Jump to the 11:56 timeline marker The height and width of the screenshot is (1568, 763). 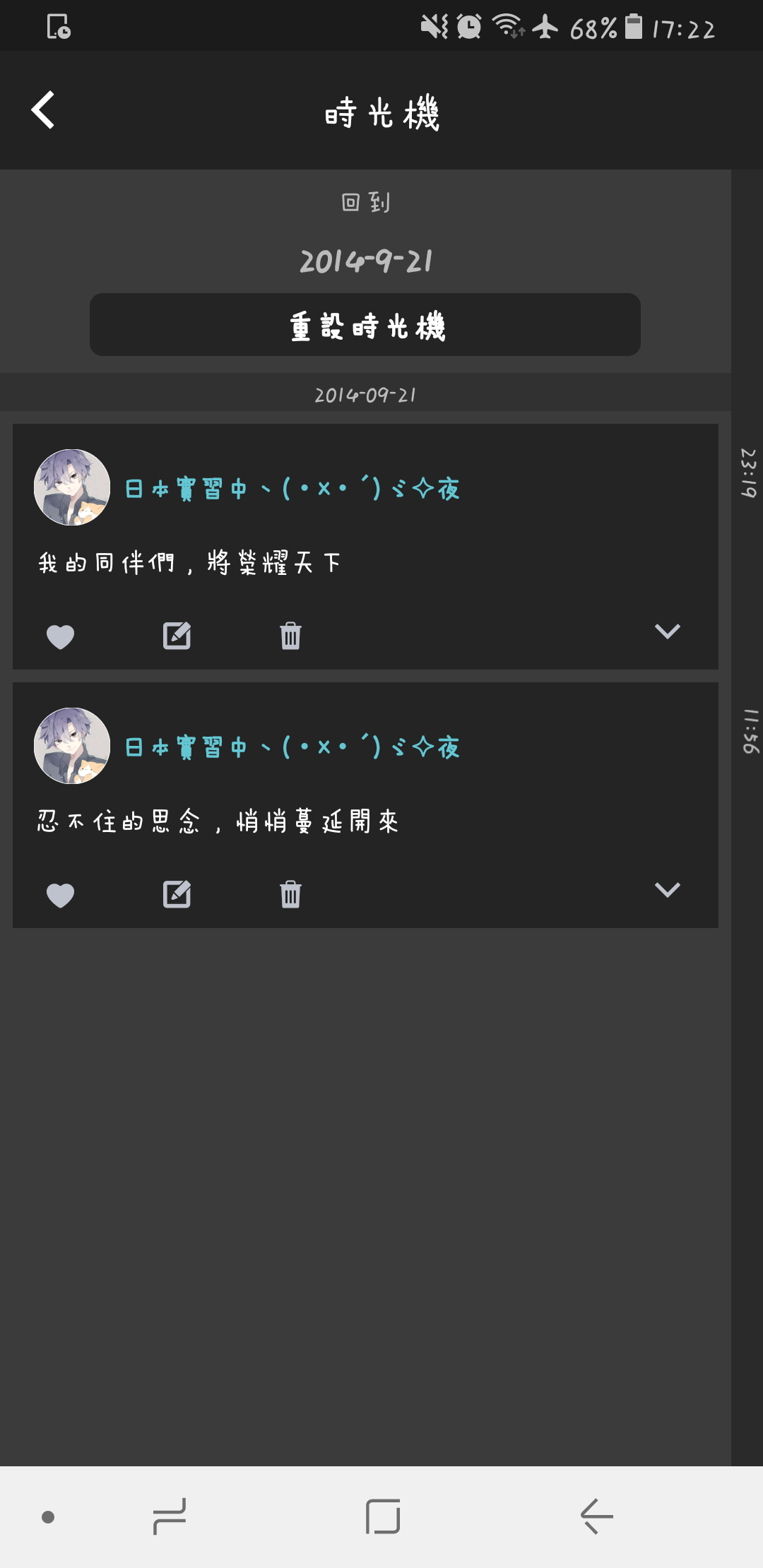point(749,731)
